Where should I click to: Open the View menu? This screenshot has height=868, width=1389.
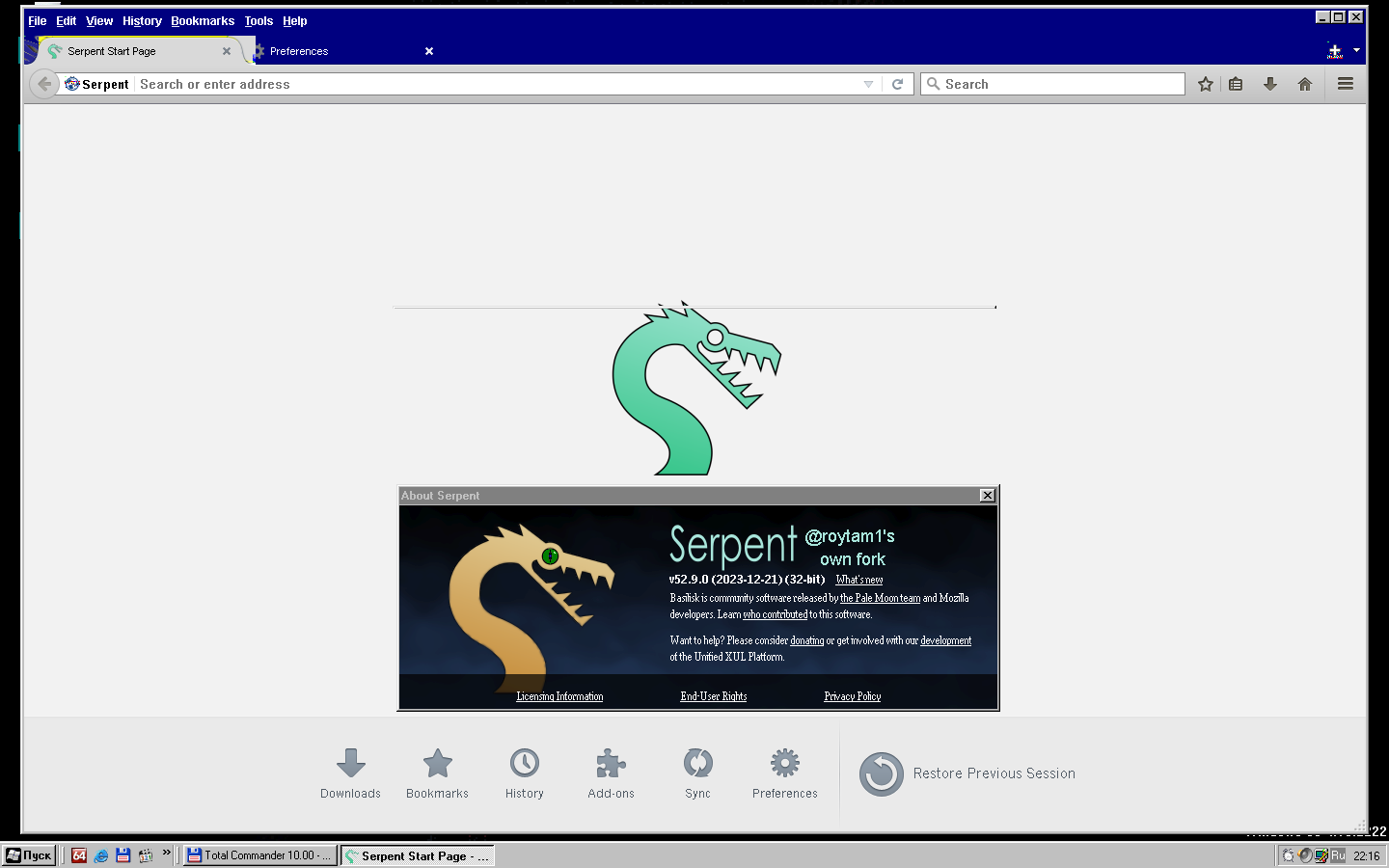(x=99, y=20)
